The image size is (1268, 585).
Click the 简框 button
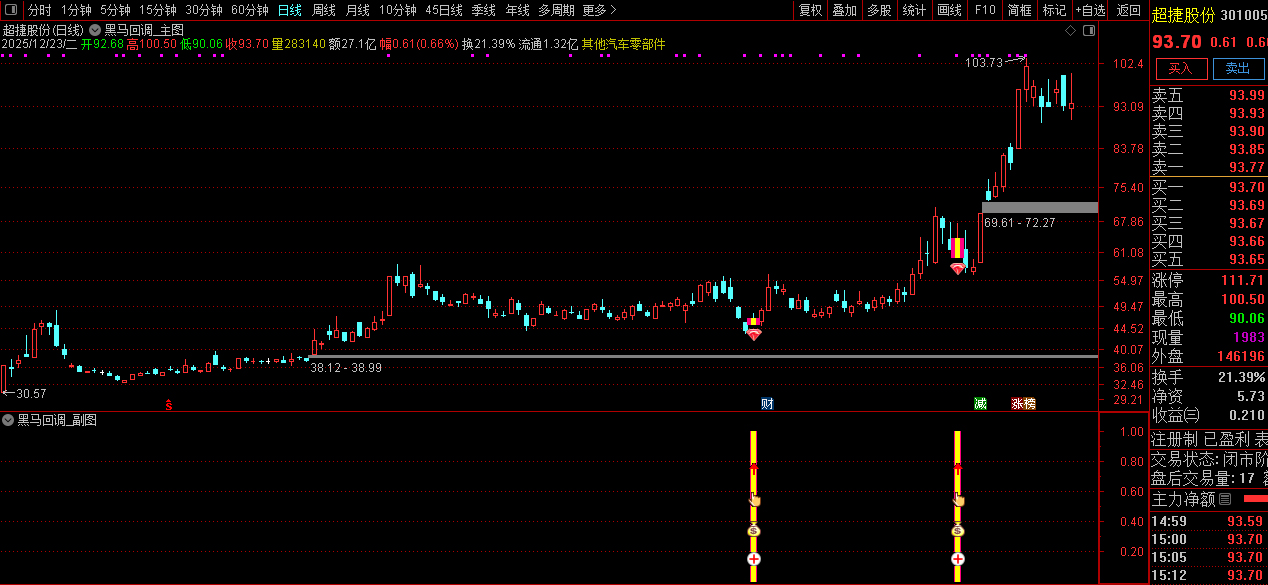[1020, 10]
